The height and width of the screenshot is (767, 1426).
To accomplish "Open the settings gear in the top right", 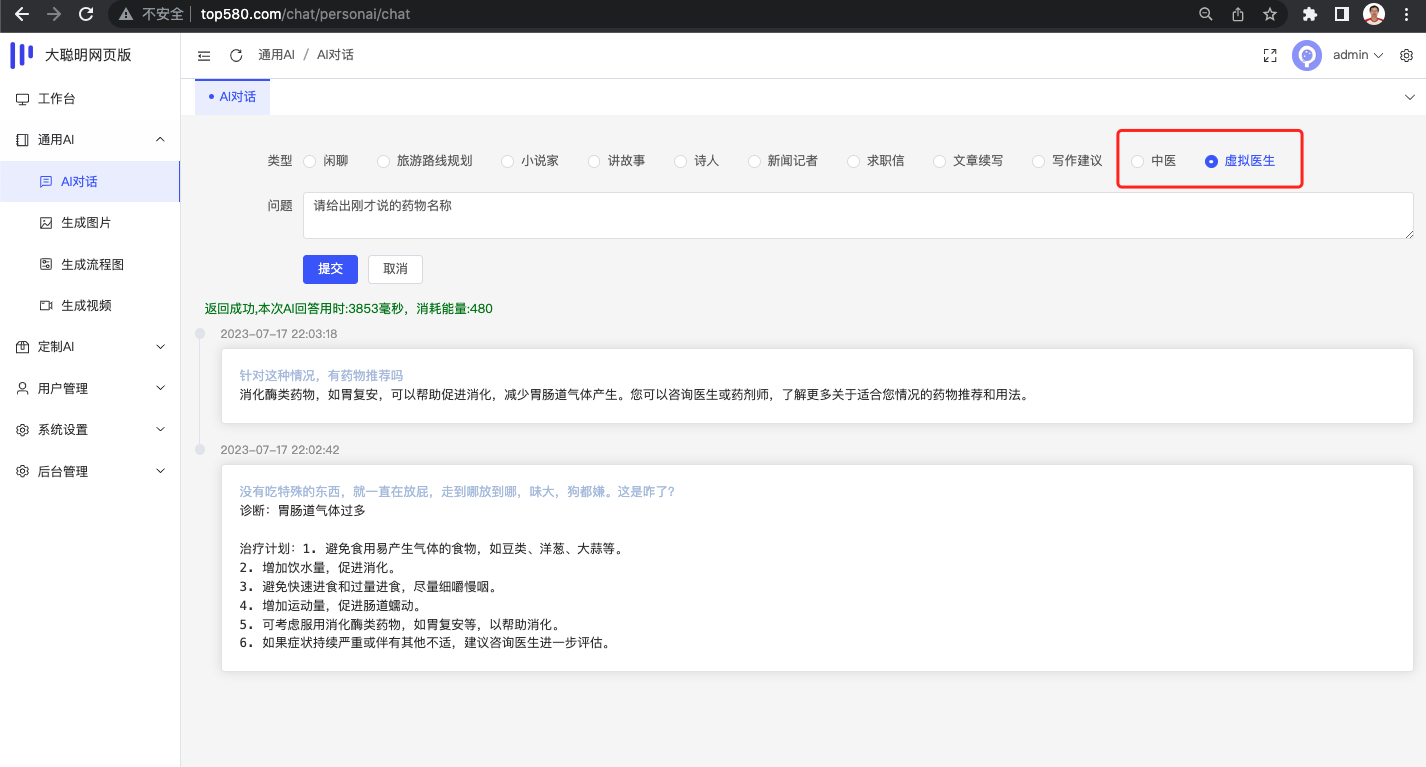I will coord(1406,56).
